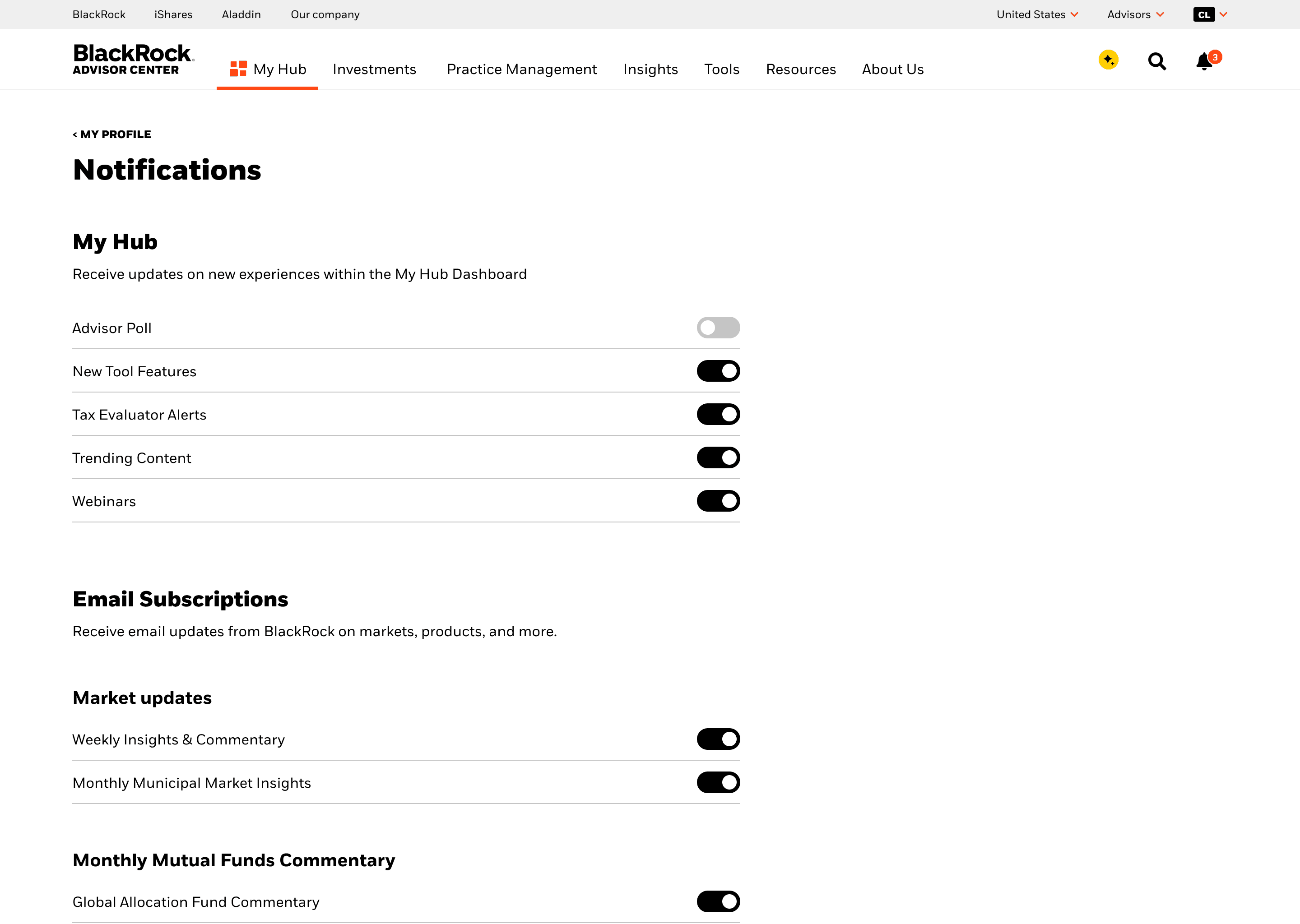This screenshot has height=924, width=1300.
Task: Expand the United States region dropdown
Action: tap(1037, 14)
